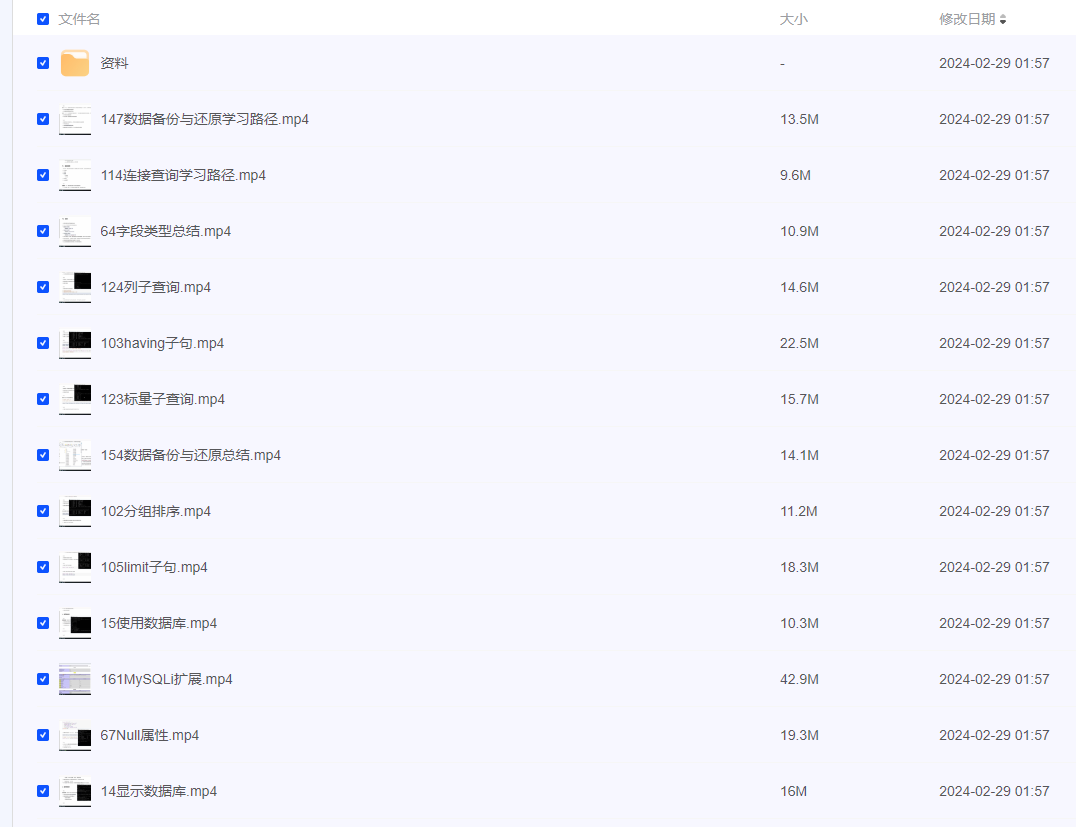Open the 114连接查询学习路径.mp4 file name
The width and height of the screenshot is (1076, 827).
point(183,175)
